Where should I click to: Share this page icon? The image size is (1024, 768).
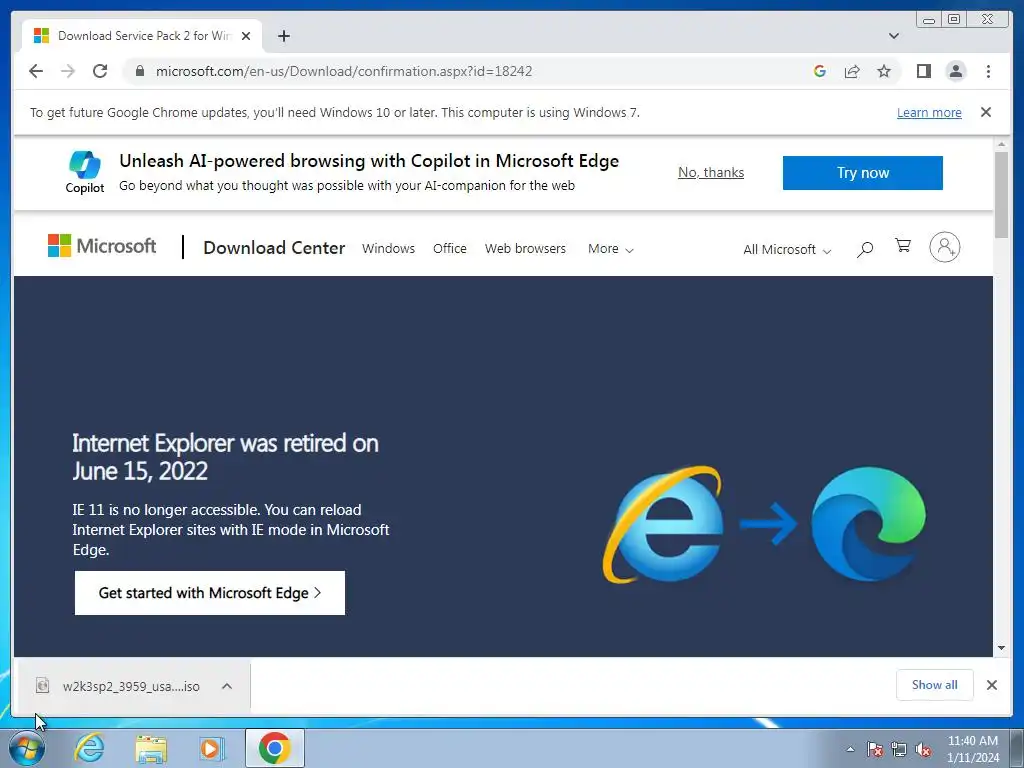click(852, 71)
